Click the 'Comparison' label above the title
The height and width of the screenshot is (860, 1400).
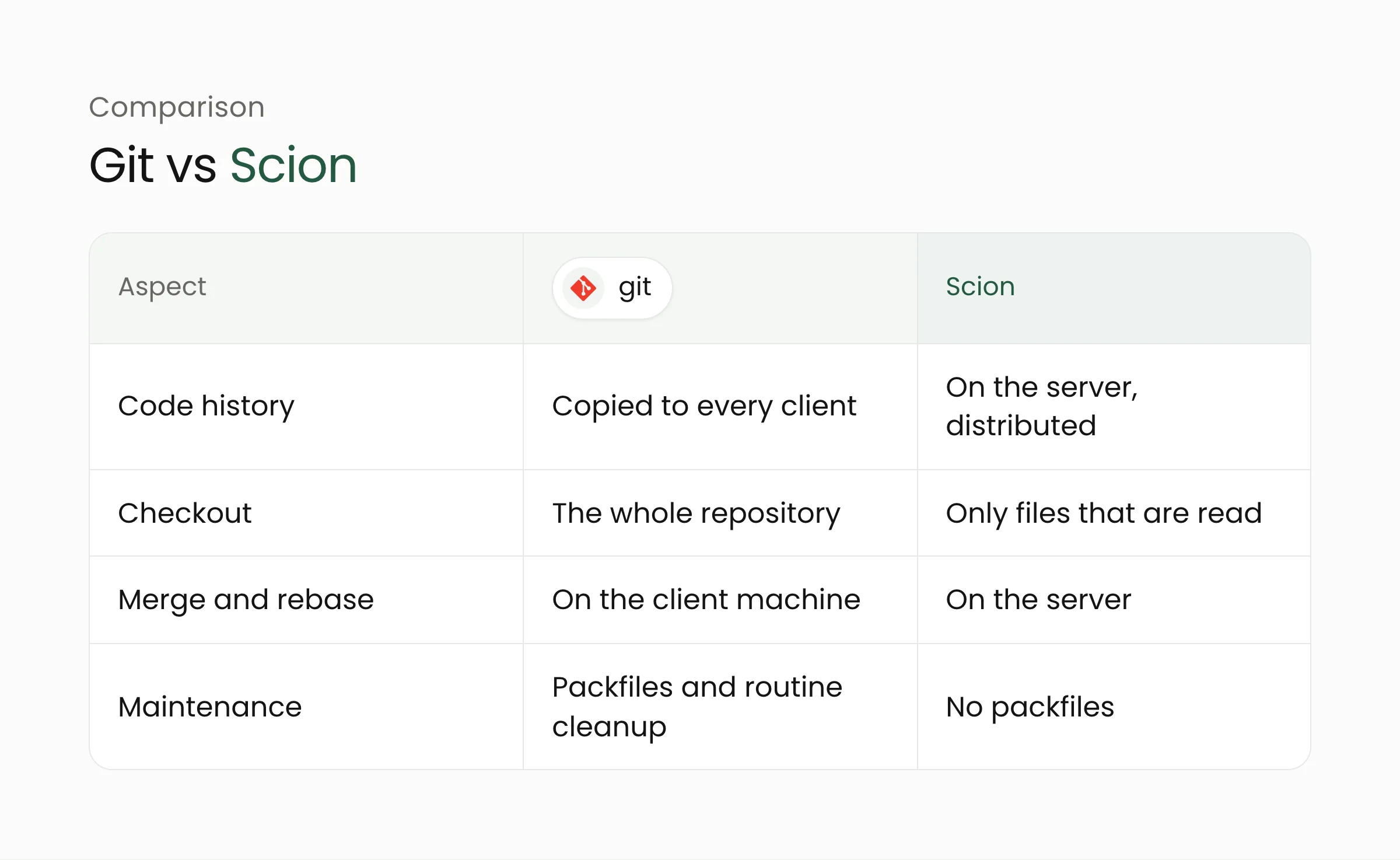click(177, 107)
